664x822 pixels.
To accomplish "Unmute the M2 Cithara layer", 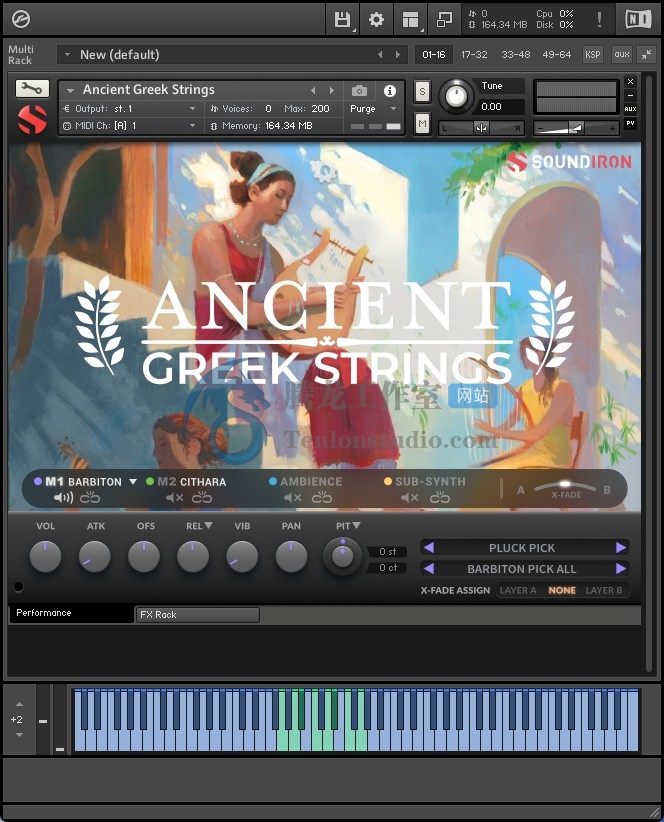I will [175, 497].
